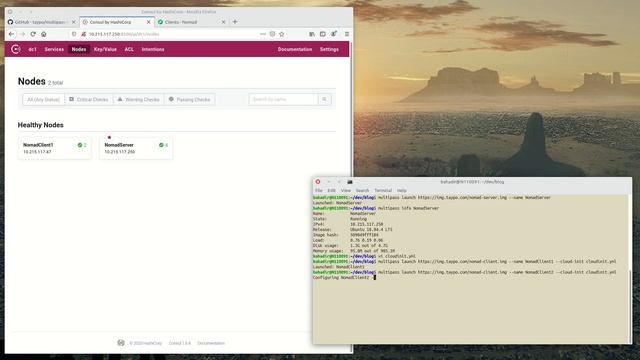Click the leader star badge above NomadServer
The image size is (640, 360).
coord(109,138)
